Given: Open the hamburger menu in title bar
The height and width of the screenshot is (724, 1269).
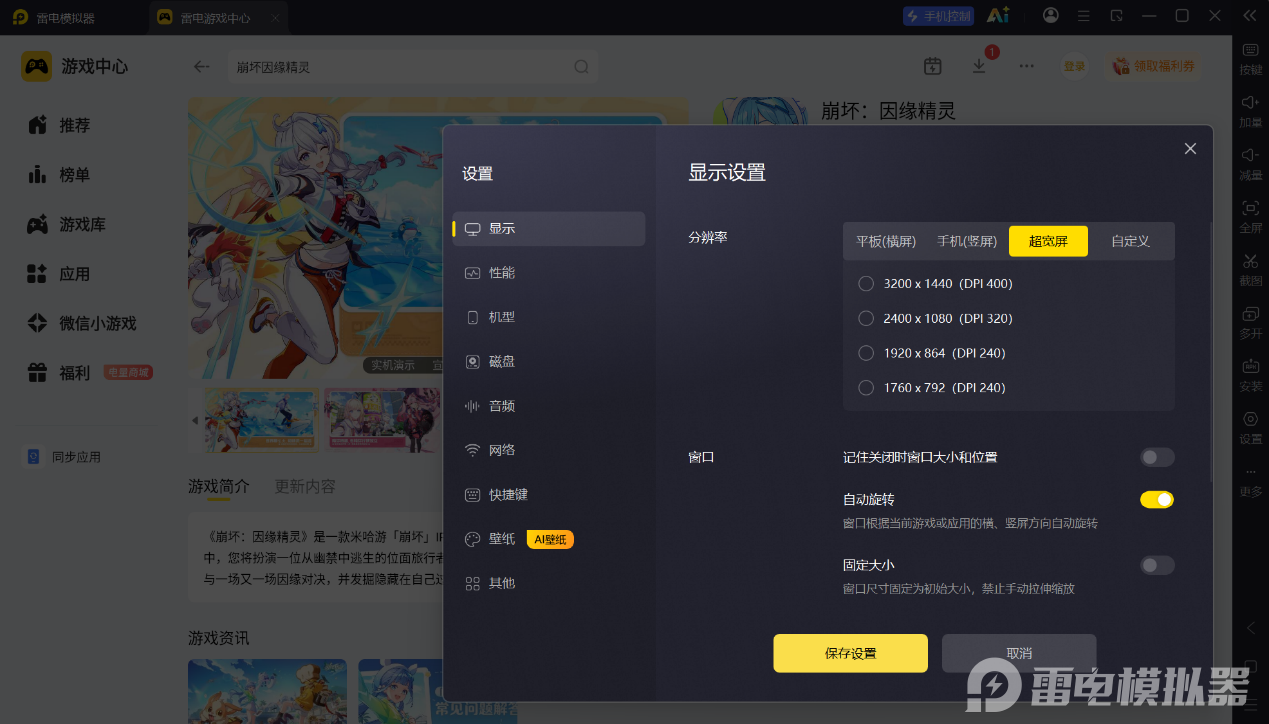Looking at the screenshot, I should pyautogui.click(x=1083, y=16).
